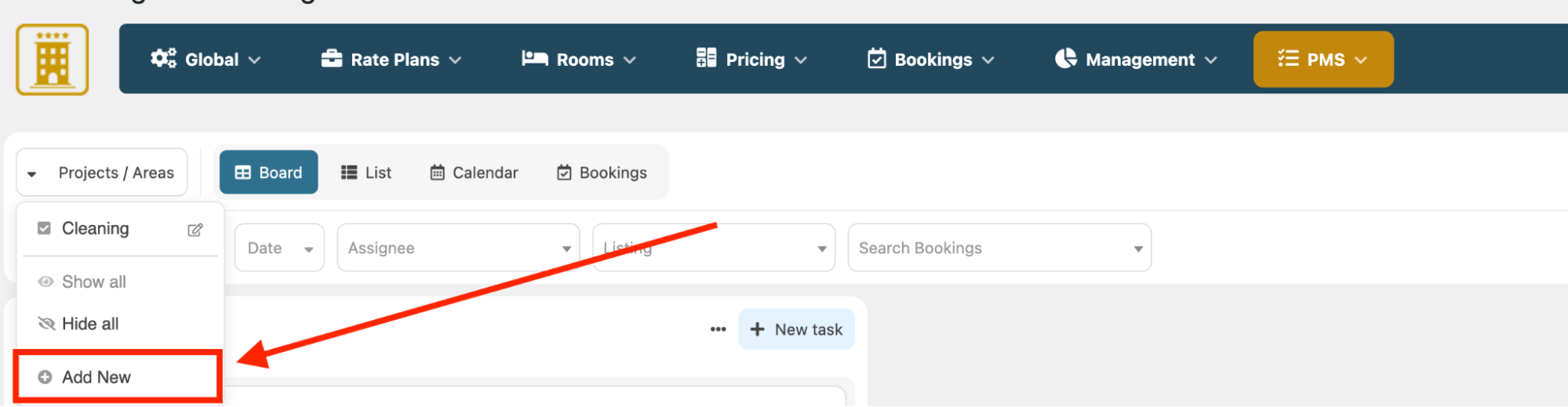Click the Rooms bed icon

(x=535, y=59)
